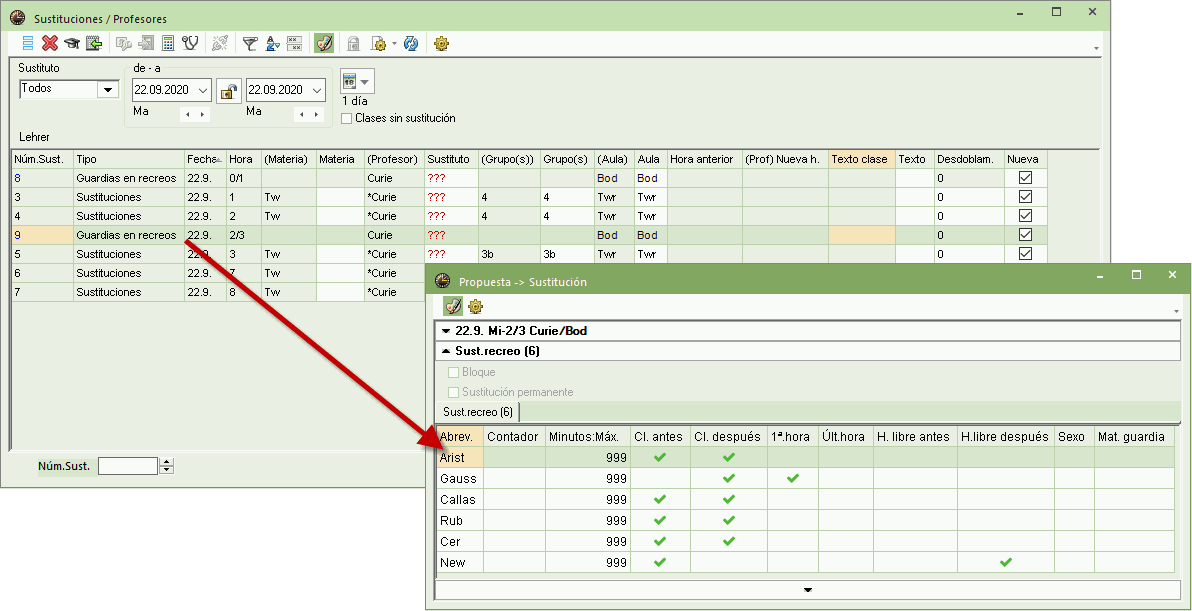
Task: Open the calendar 1 día range dropdown
Action: click(366, 81)
